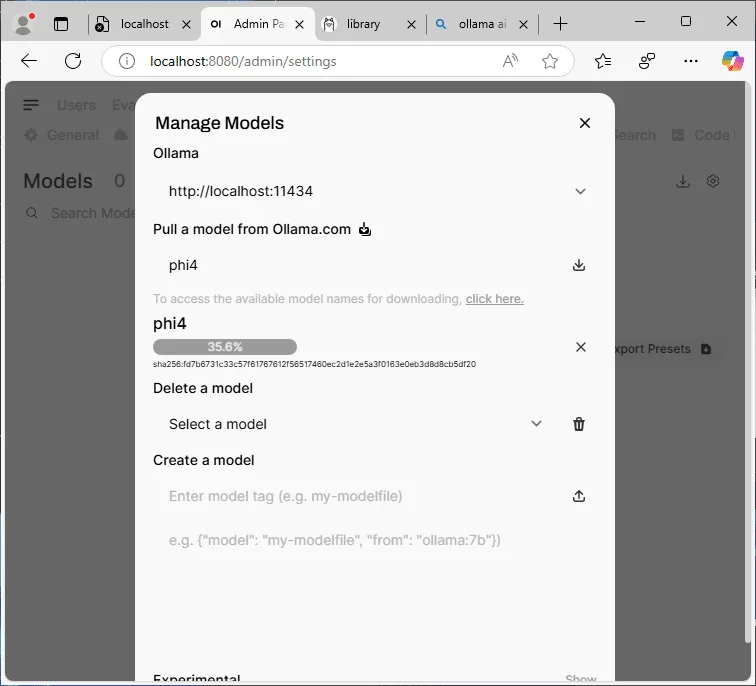This screenshot has width=756, height=686.
Task: Click the address bar URL localhost:8080/admin/settings
Action: [x=243, y=62]
